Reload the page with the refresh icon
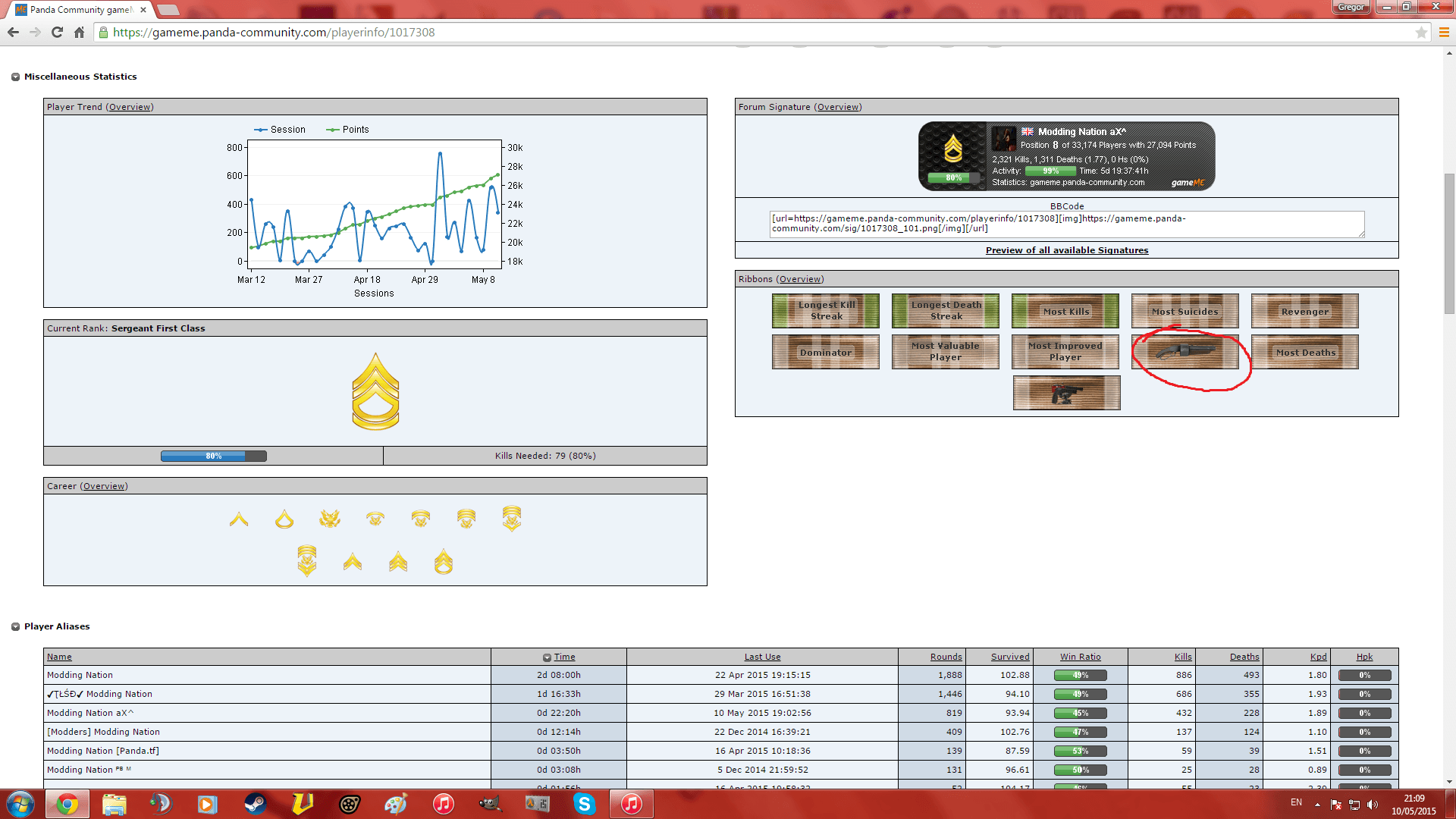Viewport: 1456px width, 819px height. 57,32
